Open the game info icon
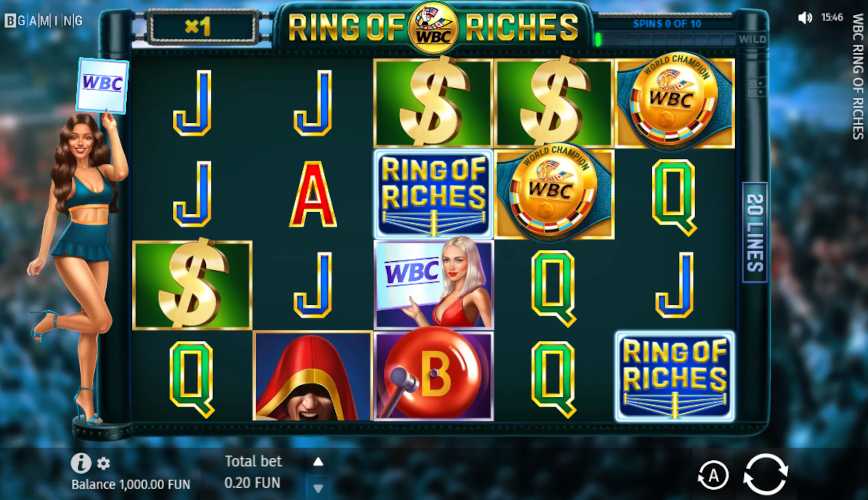The height and width of the screenshot is (500, 868). 81,463
